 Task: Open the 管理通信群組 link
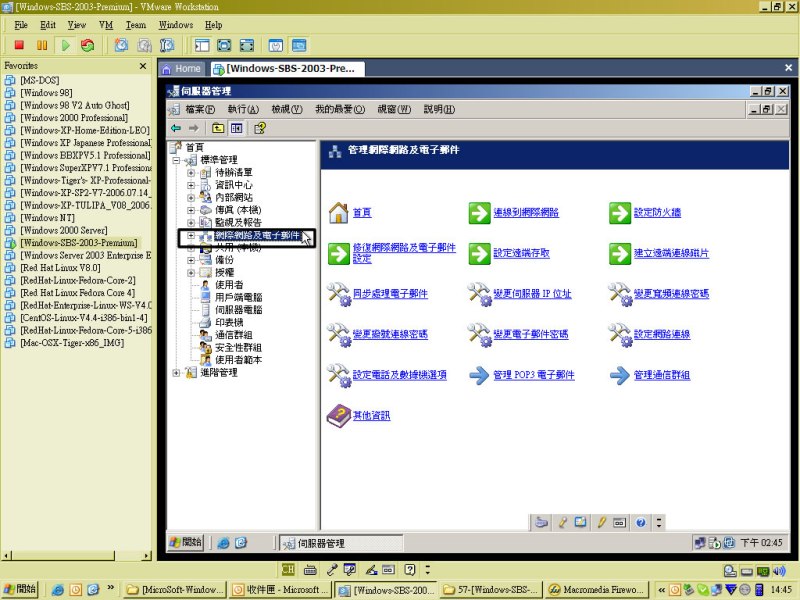[x=662, y=375]
